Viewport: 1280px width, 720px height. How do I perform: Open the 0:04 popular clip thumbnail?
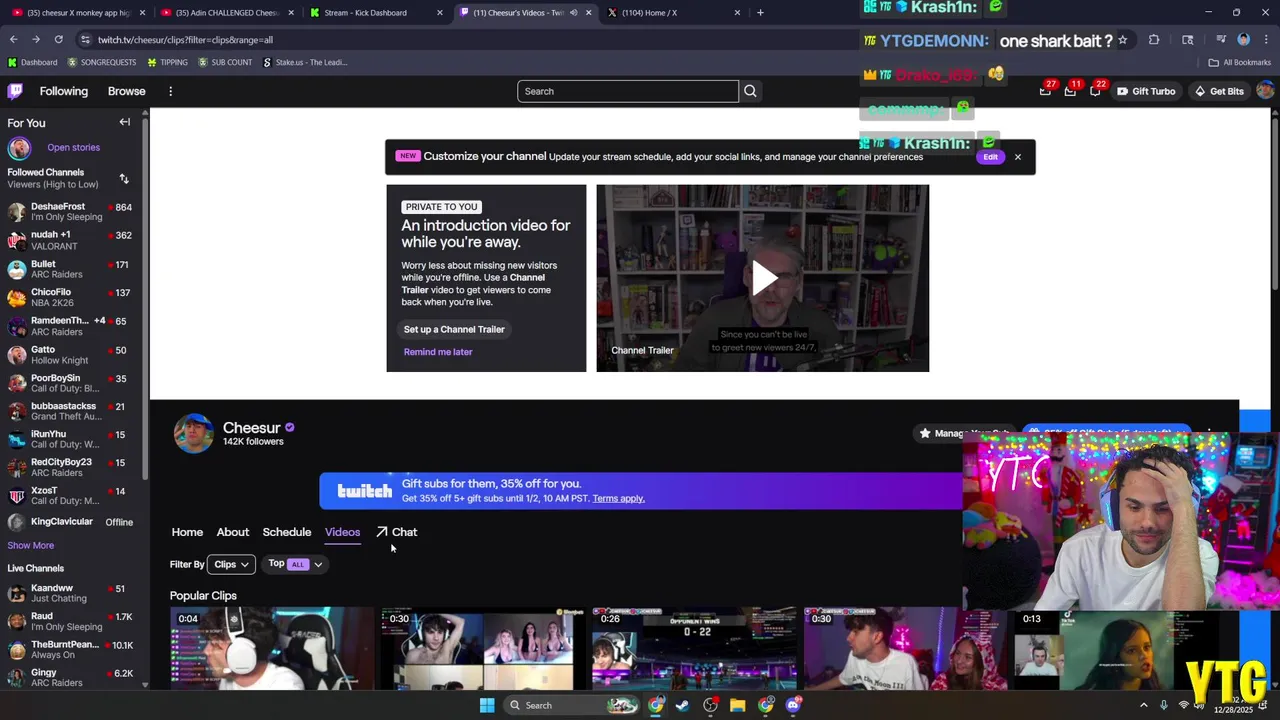(x=271, y=649)
